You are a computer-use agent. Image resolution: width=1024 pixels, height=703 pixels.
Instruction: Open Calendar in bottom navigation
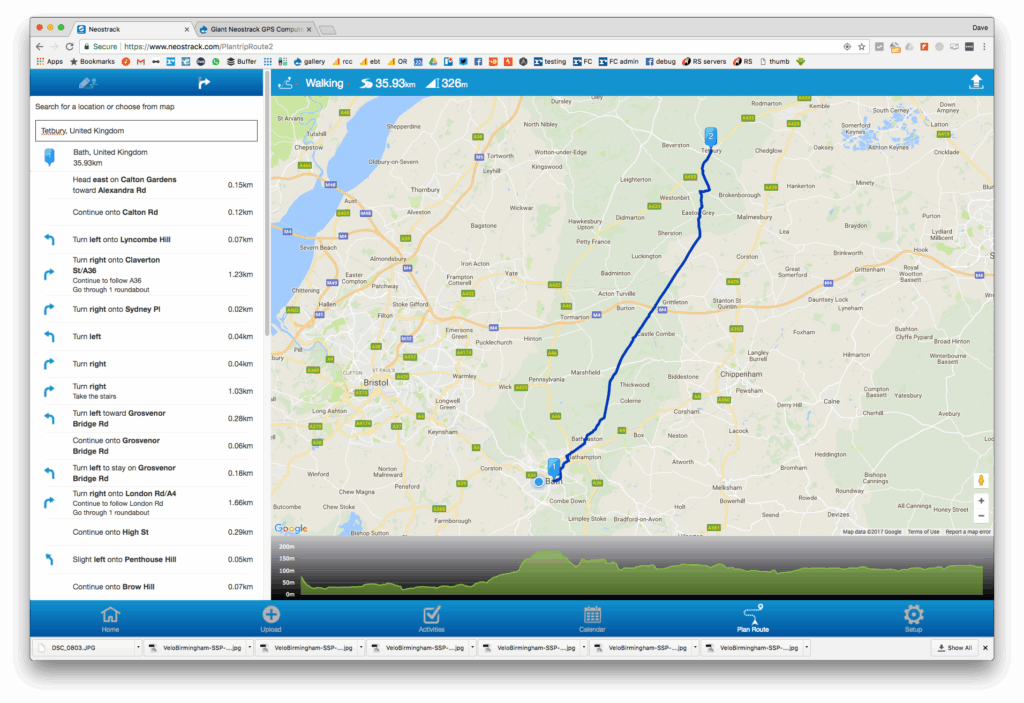pyautogui.click(x=592, y=619)
